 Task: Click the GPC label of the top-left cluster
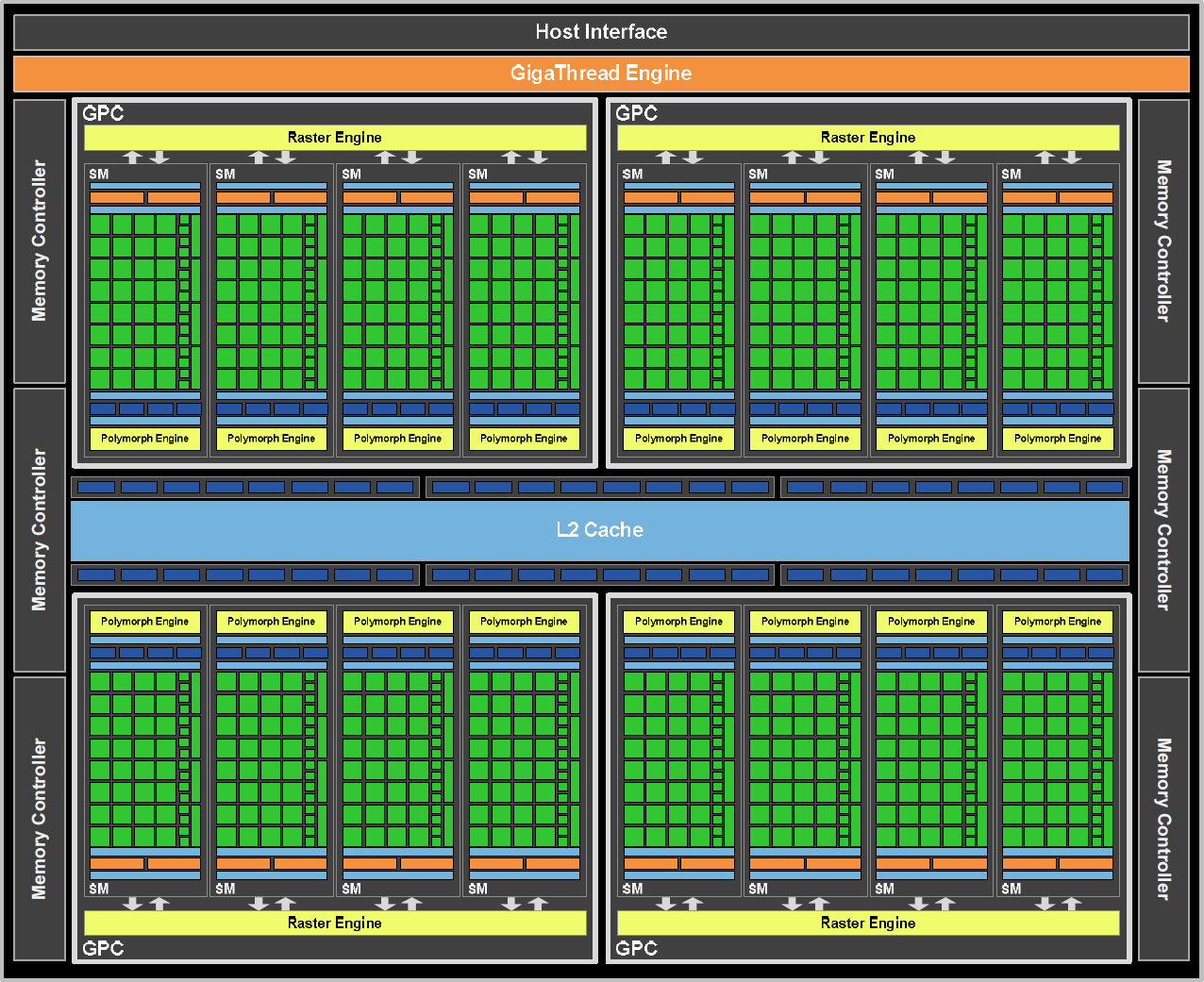[x=103, y=113]
